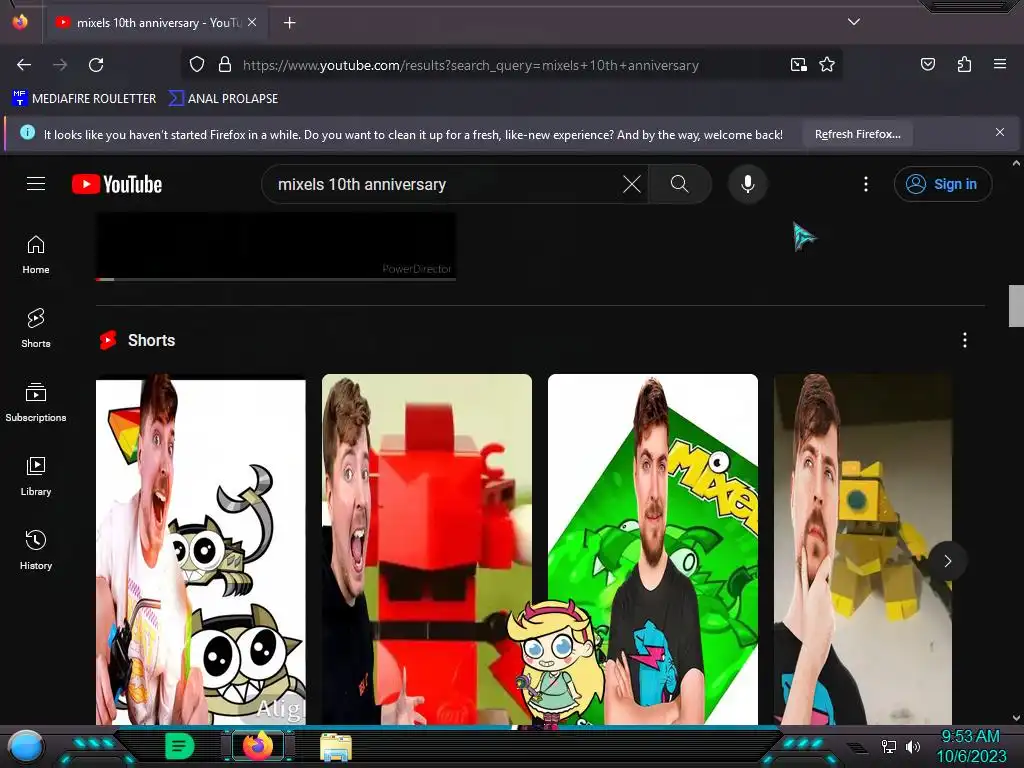Click the scrollbar down arrow
This screenshot has width=1024, height=768.
click(x=1016, y=718)
